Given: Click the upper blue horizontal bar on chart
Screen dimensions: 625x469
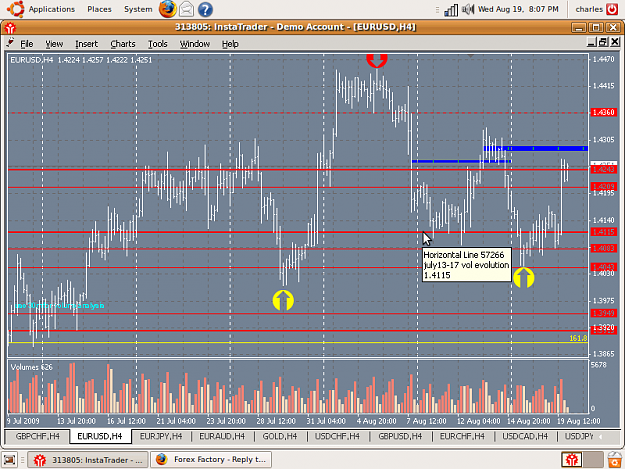Looking at the screenshot, I should coord(535,149).
